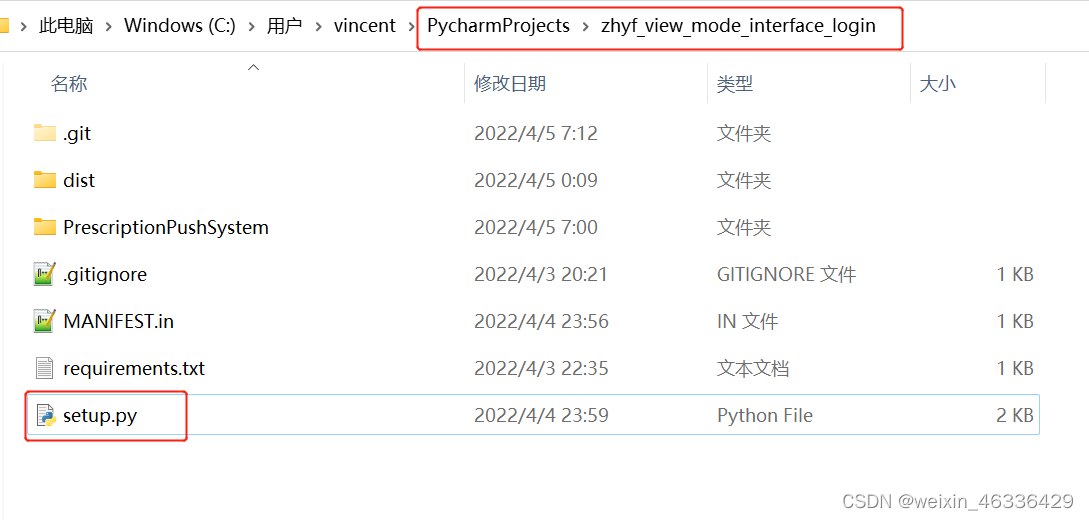Click IN 文件 type cell
Screen dimensions: 1089x520
click(x=747, y=322)
